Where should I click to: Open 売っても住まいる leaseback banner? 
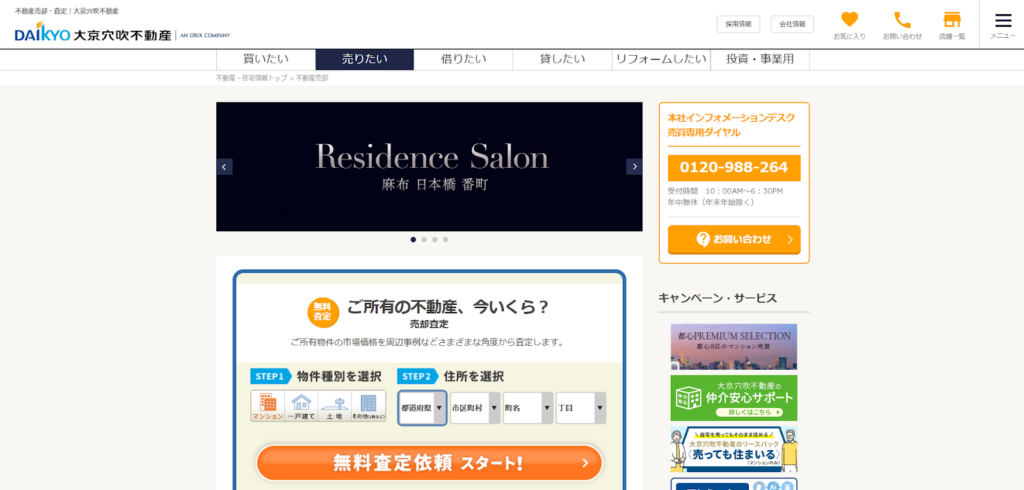click(734, 449)
